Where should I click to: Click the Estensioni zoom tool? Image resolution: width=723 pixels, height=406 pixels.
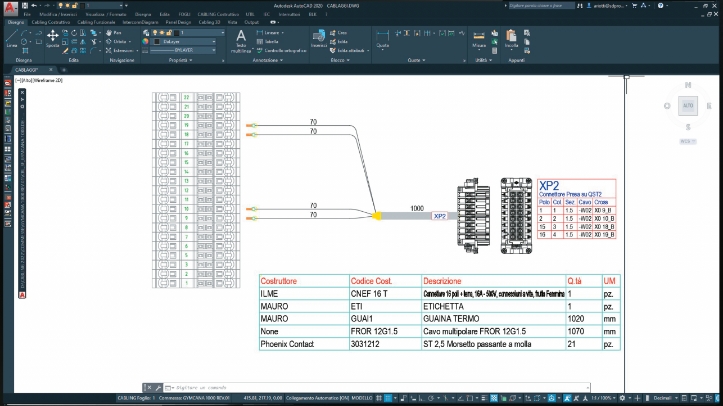(x=120, y=50)
